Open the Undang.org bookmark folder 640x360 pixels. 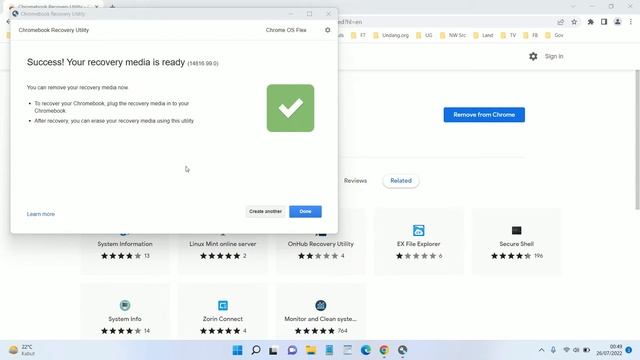tap(391, 36)
